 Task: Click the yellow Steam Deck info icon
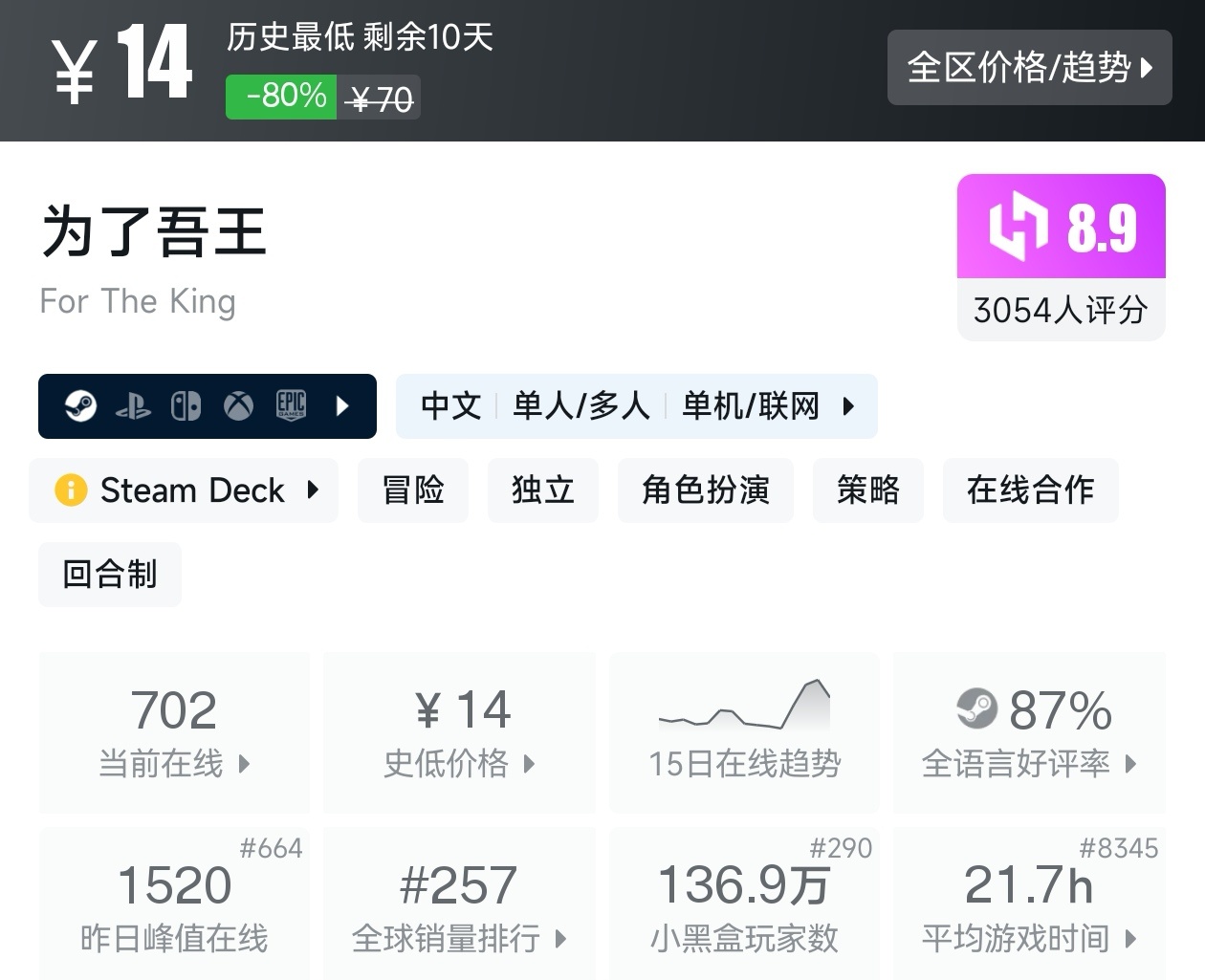71,490
